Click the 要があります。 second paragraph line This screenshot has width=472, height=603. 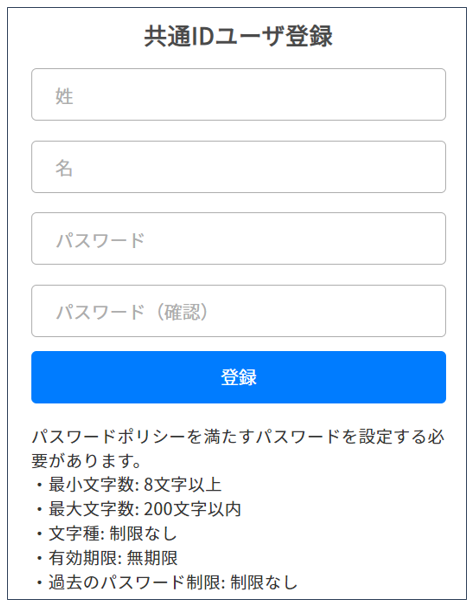pos(87,461)
